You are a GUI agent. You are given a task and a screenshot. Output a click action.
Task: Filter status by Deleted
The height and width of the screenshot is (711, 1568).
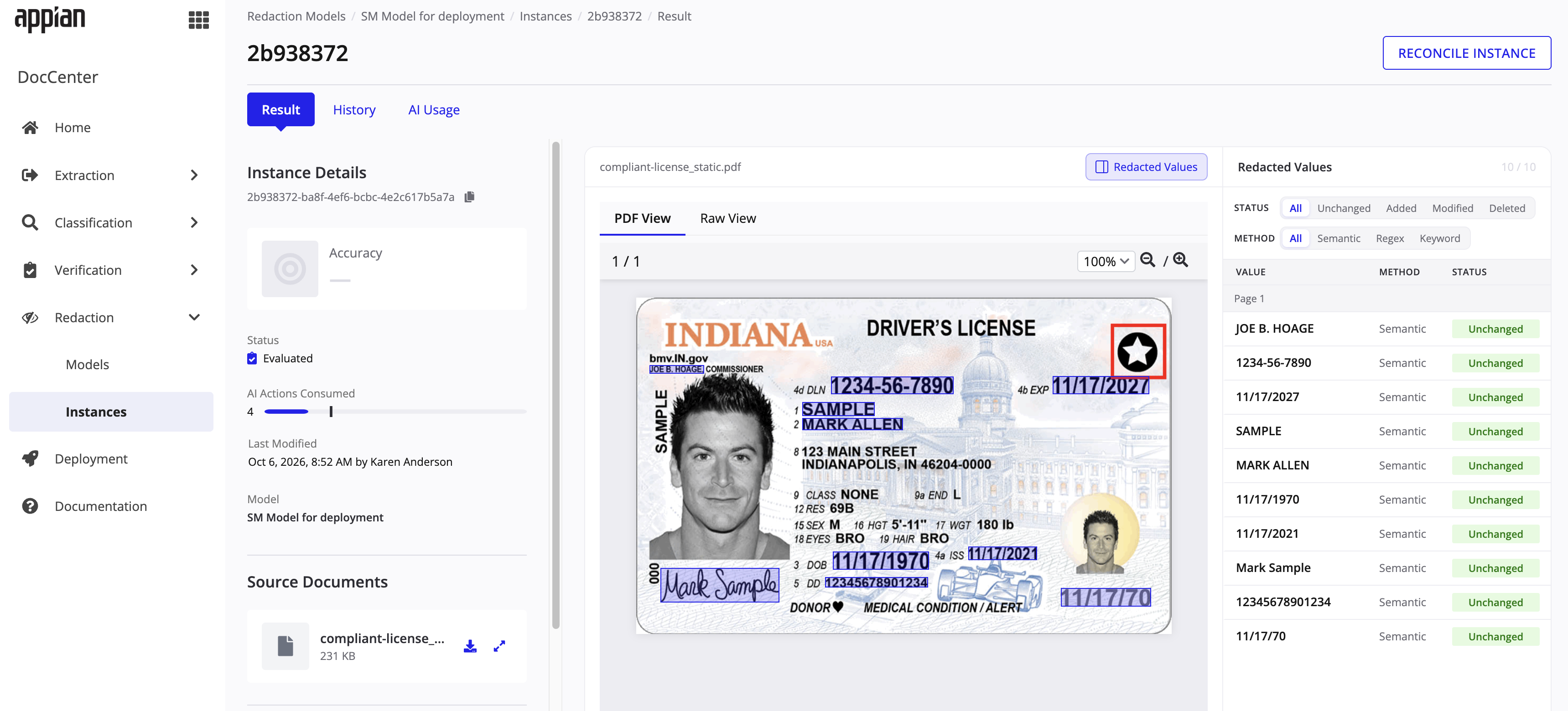coord(1506,208)
